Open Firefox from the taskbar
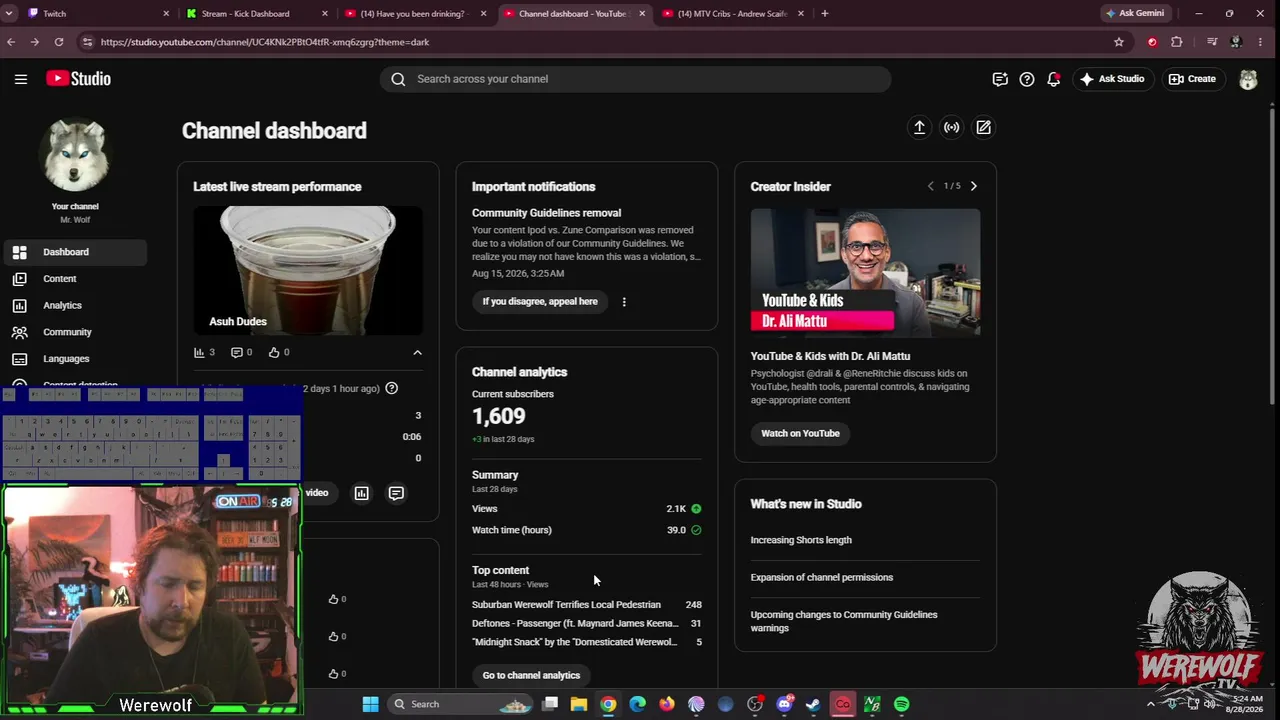1280x720 pixels. 667,704
